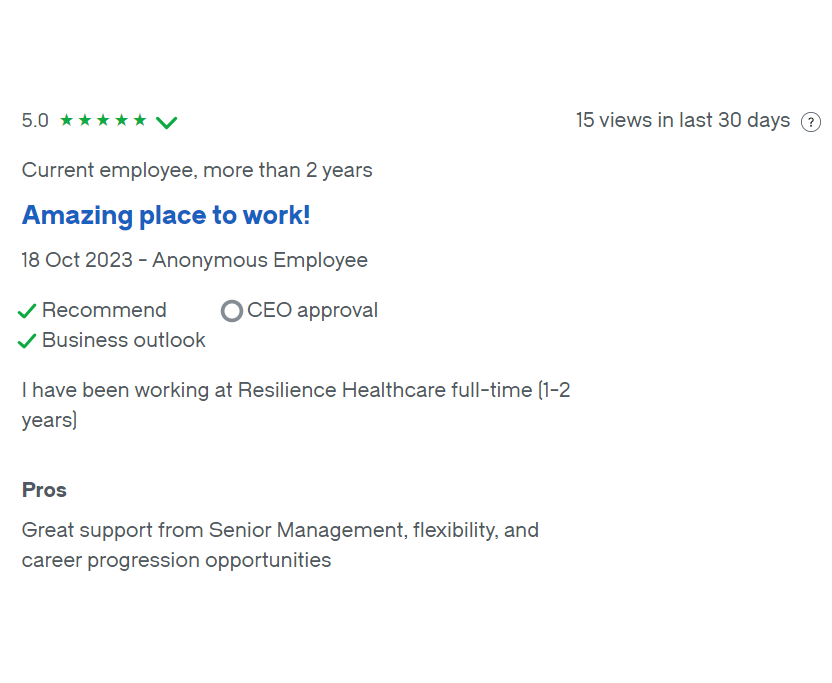Click the grey circle beside CEO approval
The height and width of the screenshot is (683, 832).
(232, 311)
